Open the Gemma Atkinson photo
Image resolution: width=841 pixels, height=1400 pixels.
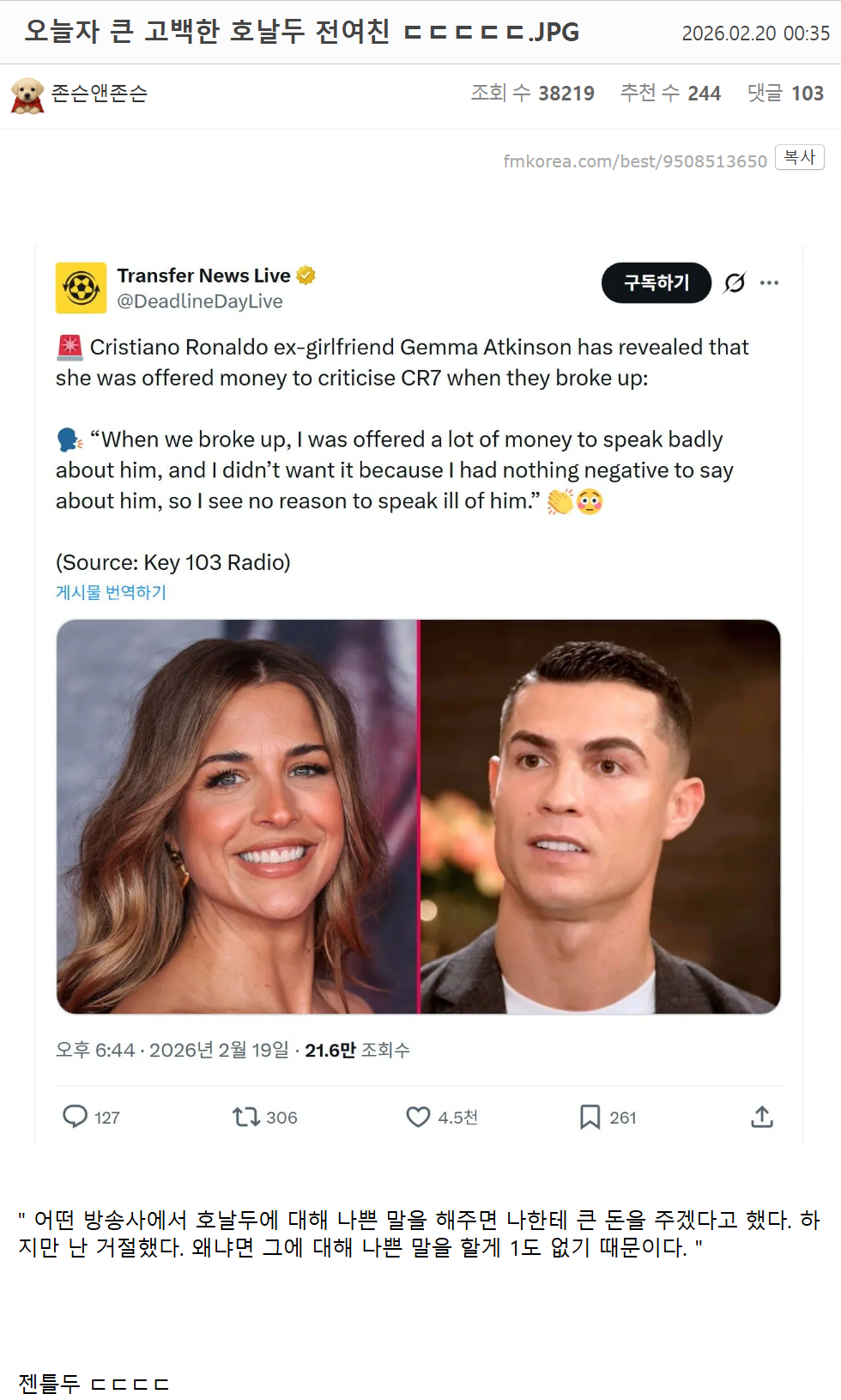[x=237, y=816]
